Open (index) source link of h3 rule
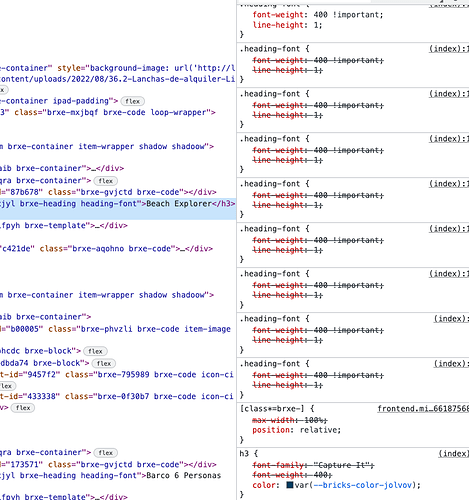The image size is (469, 500). (x=453, y=453)
